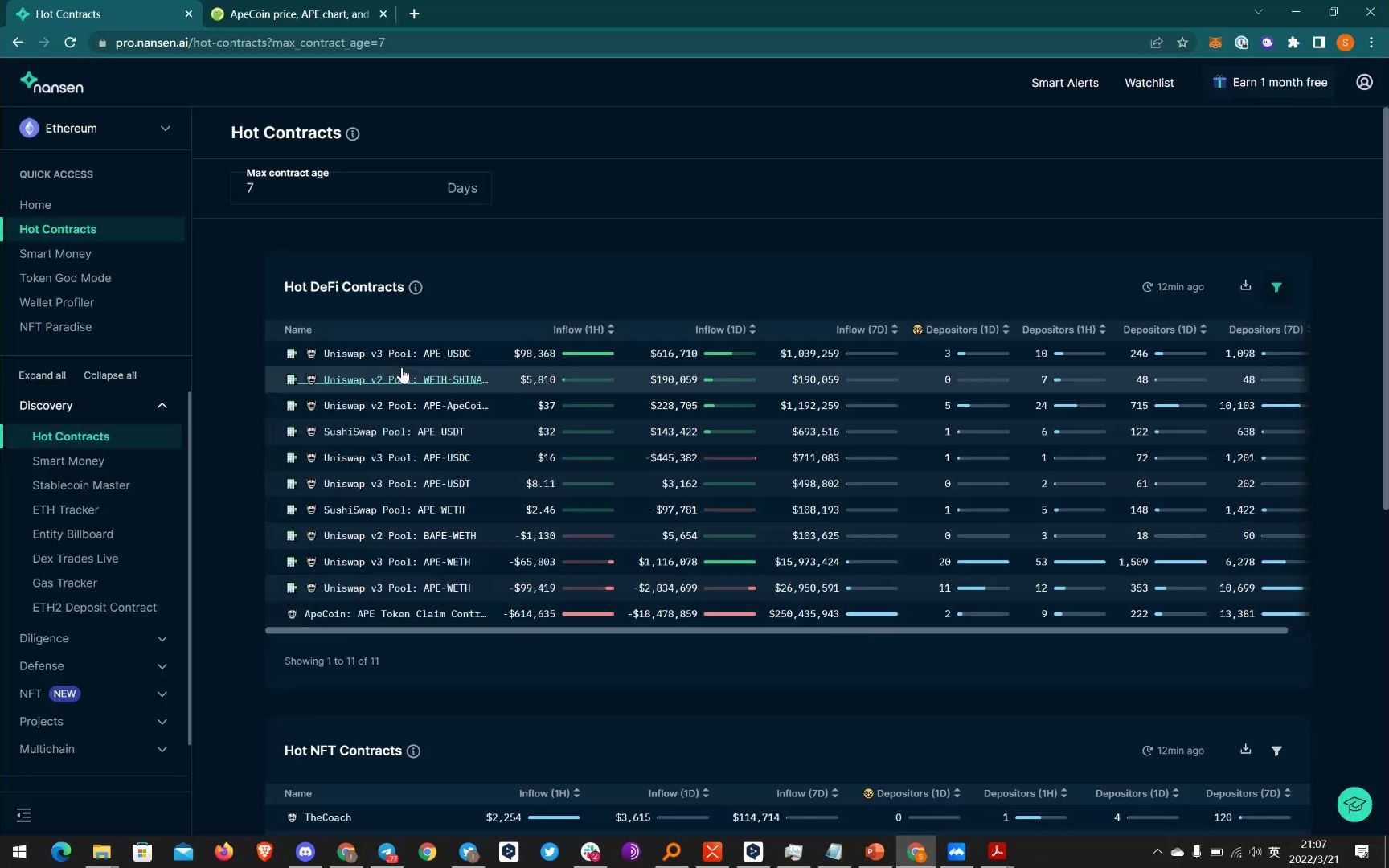The height and width of the screenshot is (868, 1389).
Task: Click the shield icon next to TheCoach
Action: click(x=292, y=817)
